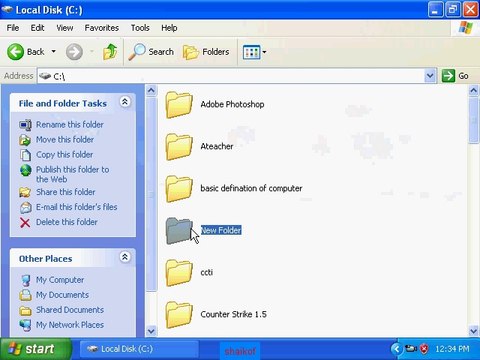Select the ccti folder icon
This screenshot has width=480, height=360.
point(179,273)
